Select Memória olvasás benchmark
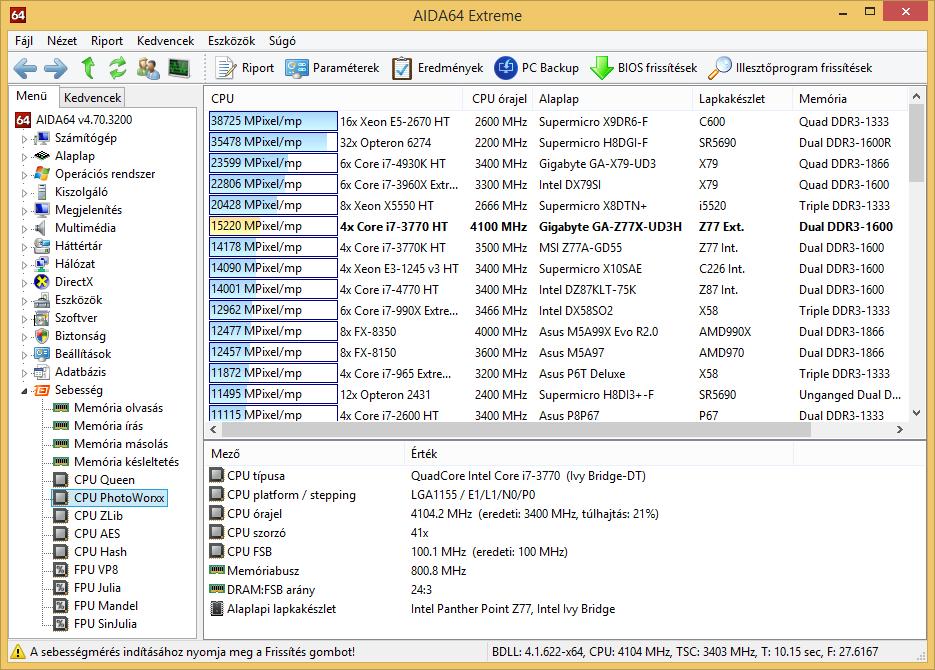 click(118, 408)
